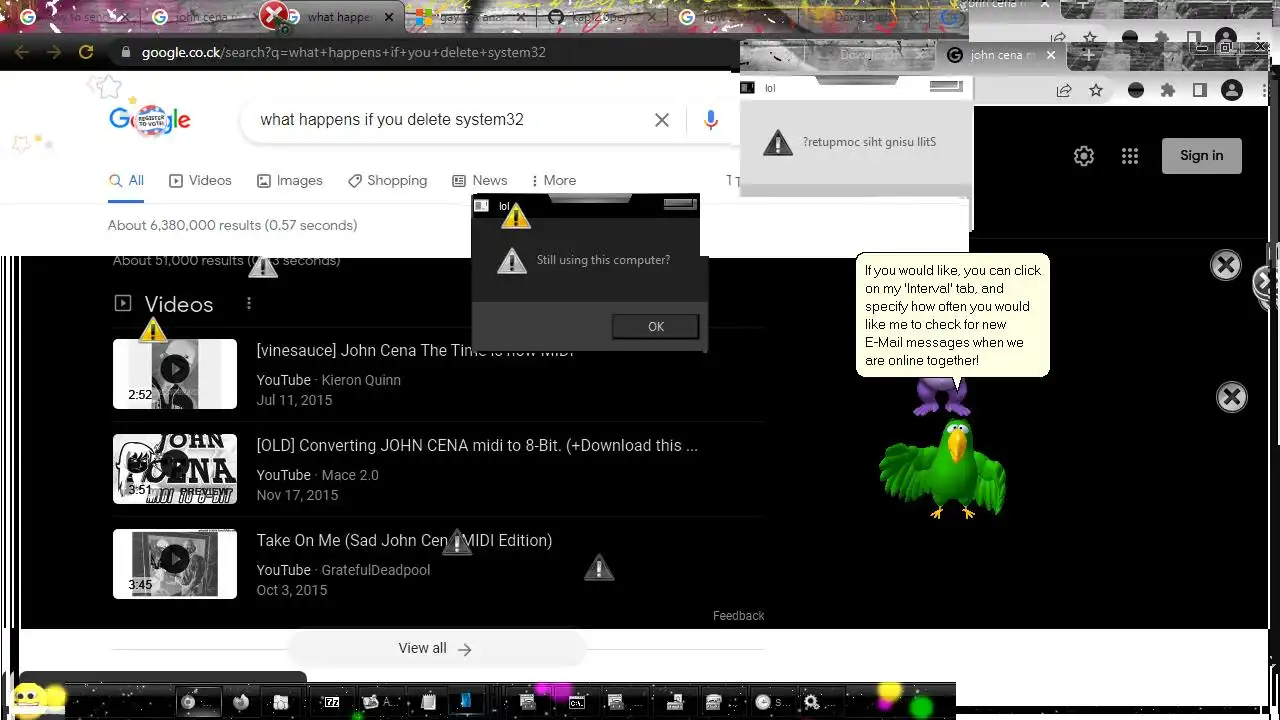Click the parrot's 'Interval' tab speech balloon
Screen dimensions: 1280x720
point(952,315)
